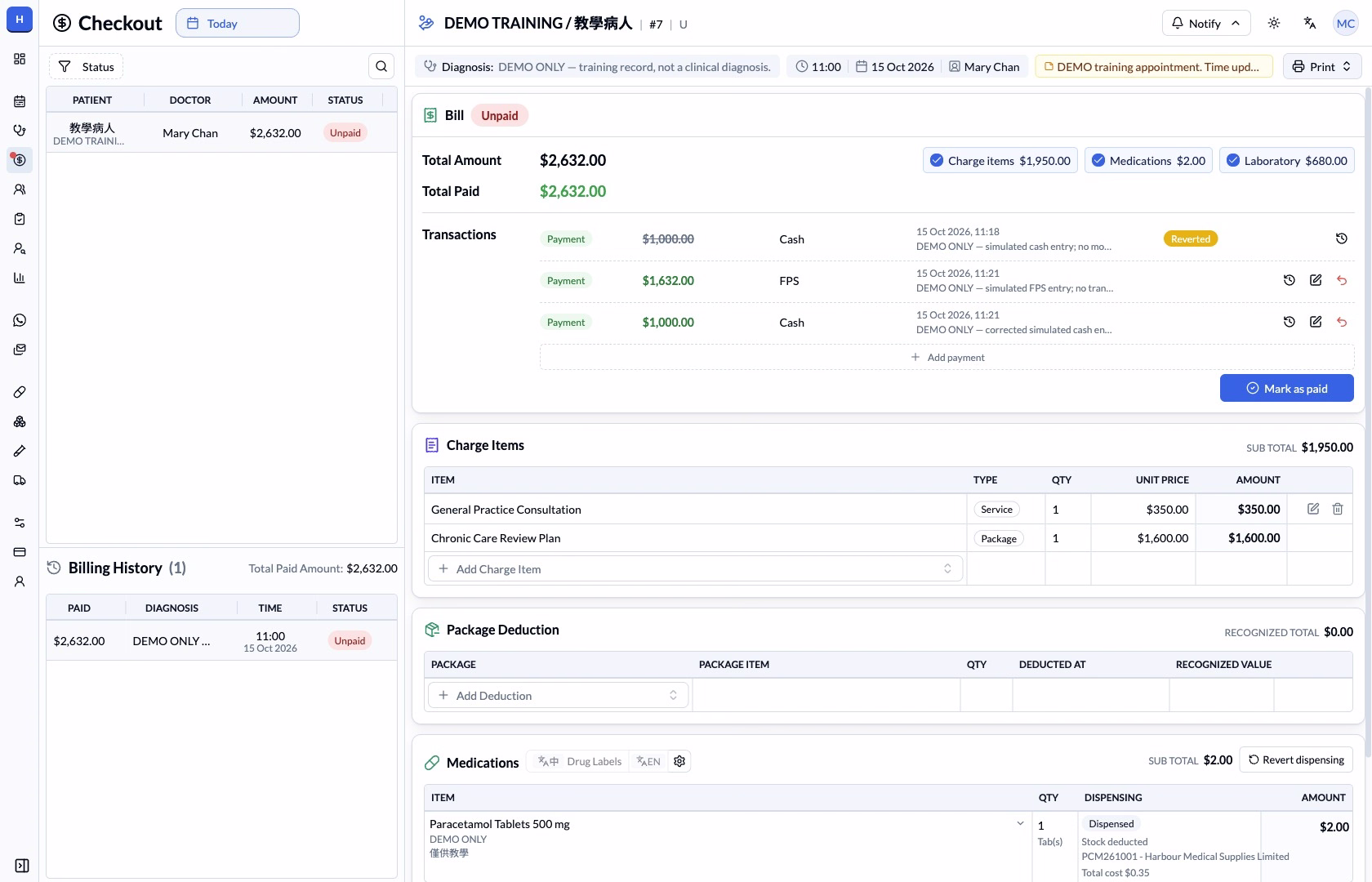This screenshot has width=1372, height=882.
Task: Click Add payment
Action: [947, 357]
